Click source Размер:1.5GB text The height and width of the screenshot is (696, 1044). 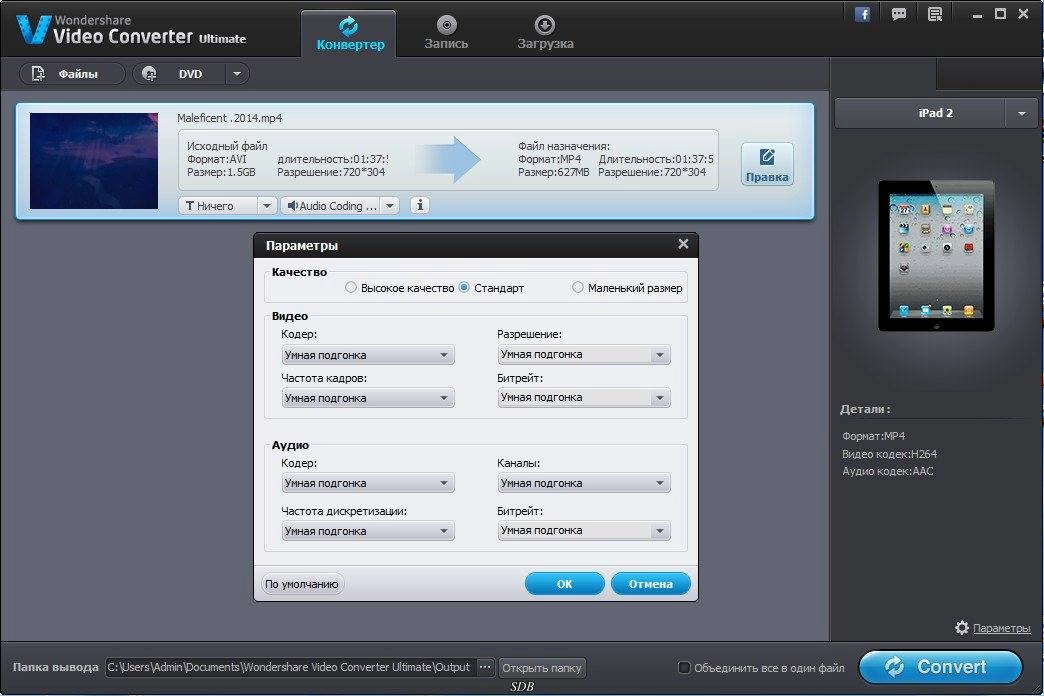click(221, 172)
